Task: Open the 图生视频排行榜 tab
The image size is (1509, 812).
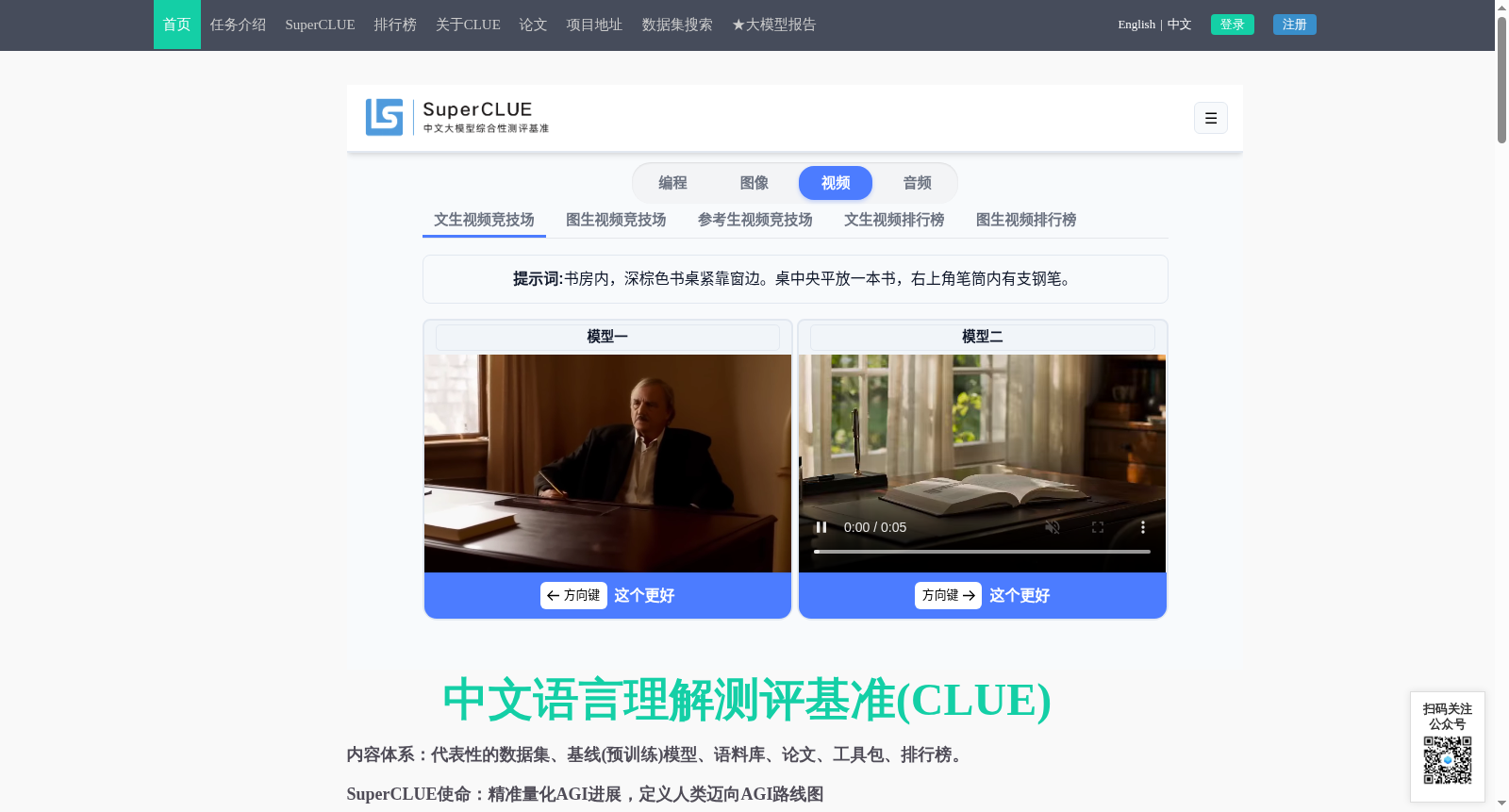Action: (1026, 220)
